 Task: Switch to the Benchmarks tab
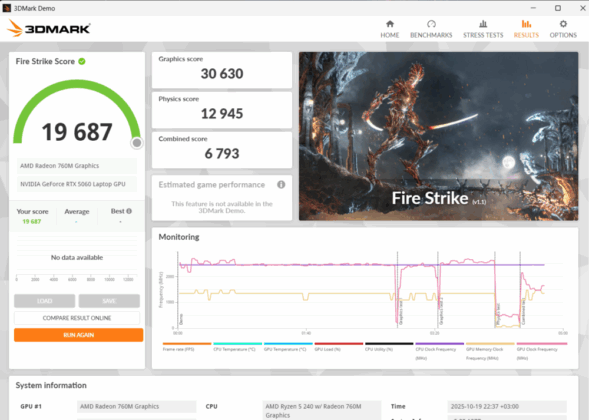coord(431,29)
